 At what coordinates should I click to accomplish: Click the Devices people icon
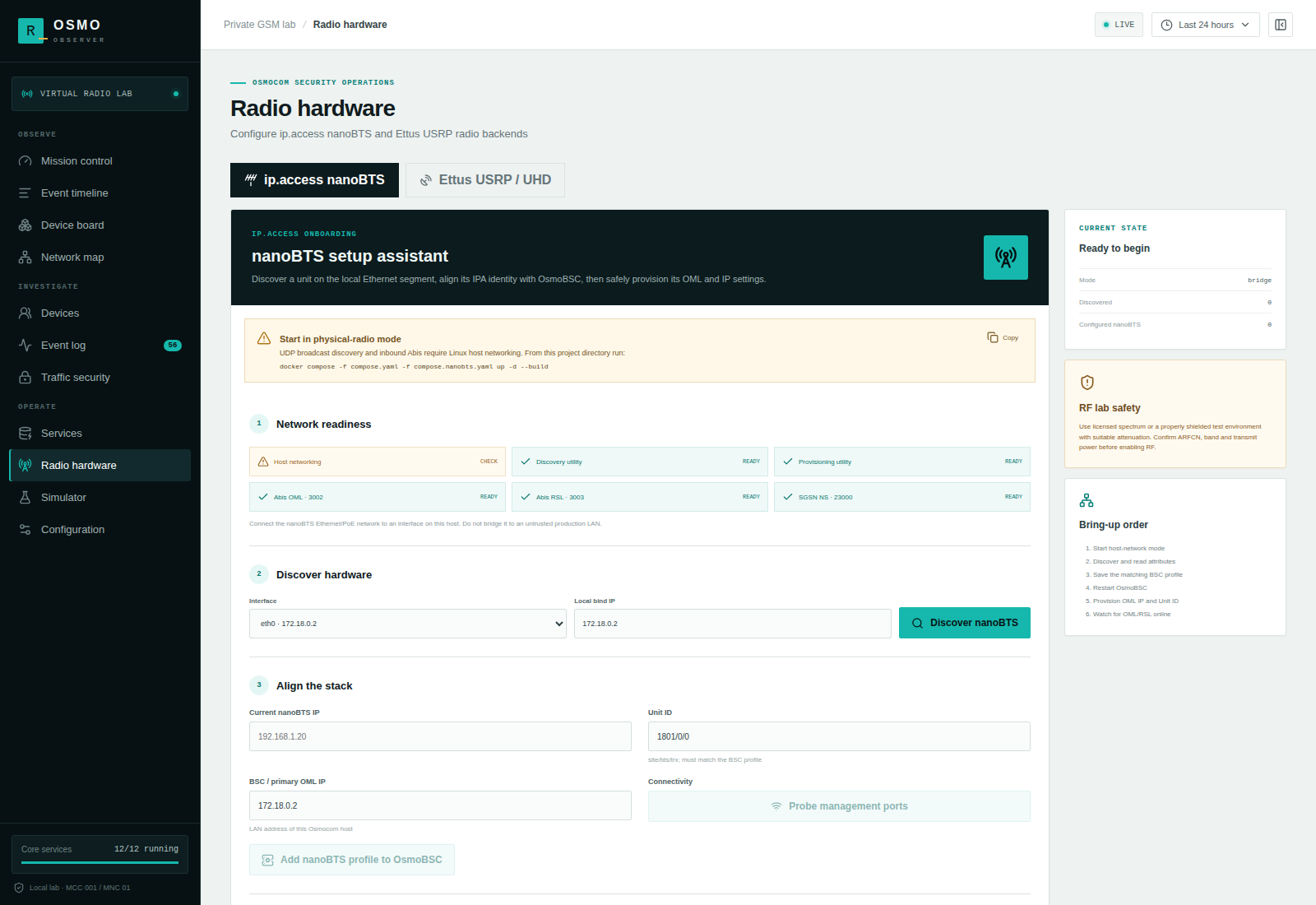pos(25,313)
